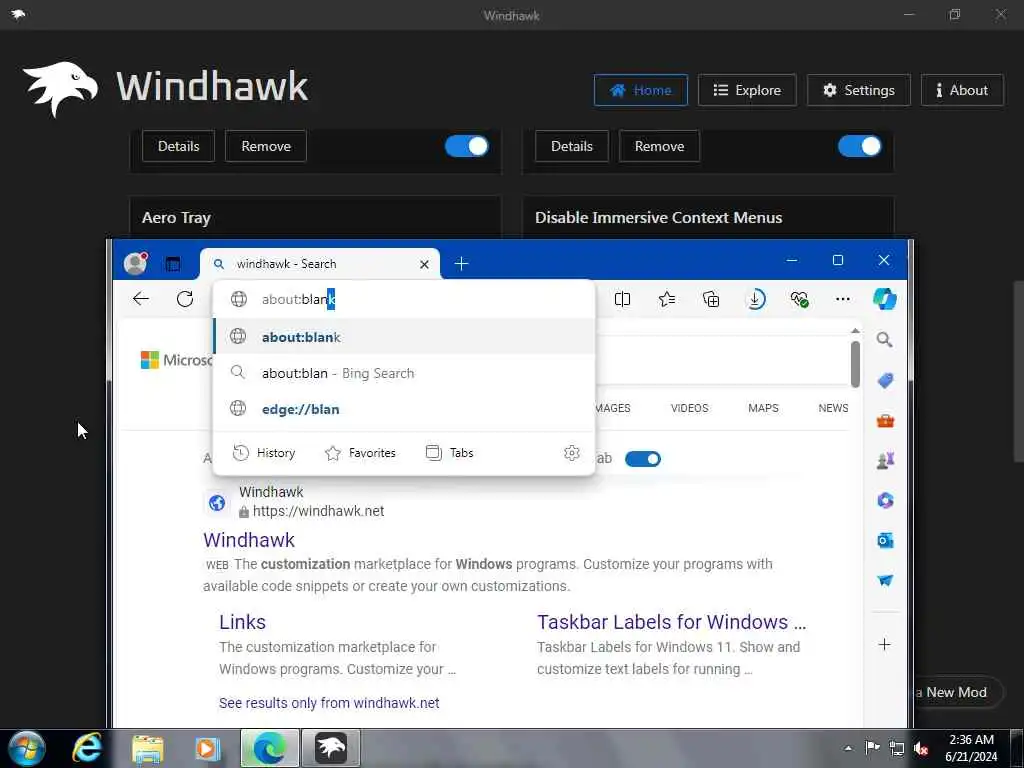Screen dimensions: 1024x768
Task: Toggle the blue switch on the Bing page
Action: click(643, 459)
